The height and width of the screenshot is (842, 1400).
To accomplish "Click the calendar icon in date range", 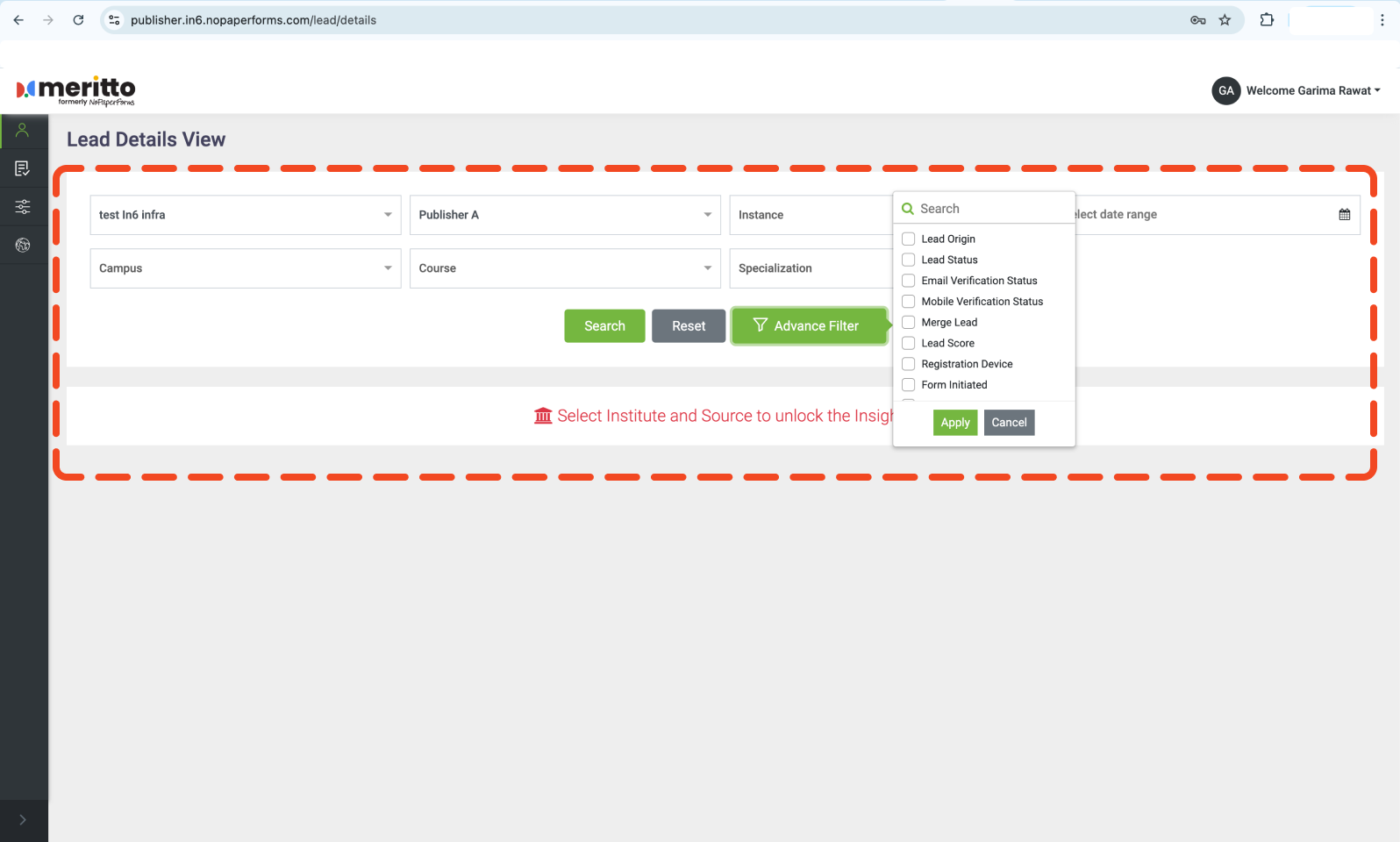I will [x=1344, y=215].
